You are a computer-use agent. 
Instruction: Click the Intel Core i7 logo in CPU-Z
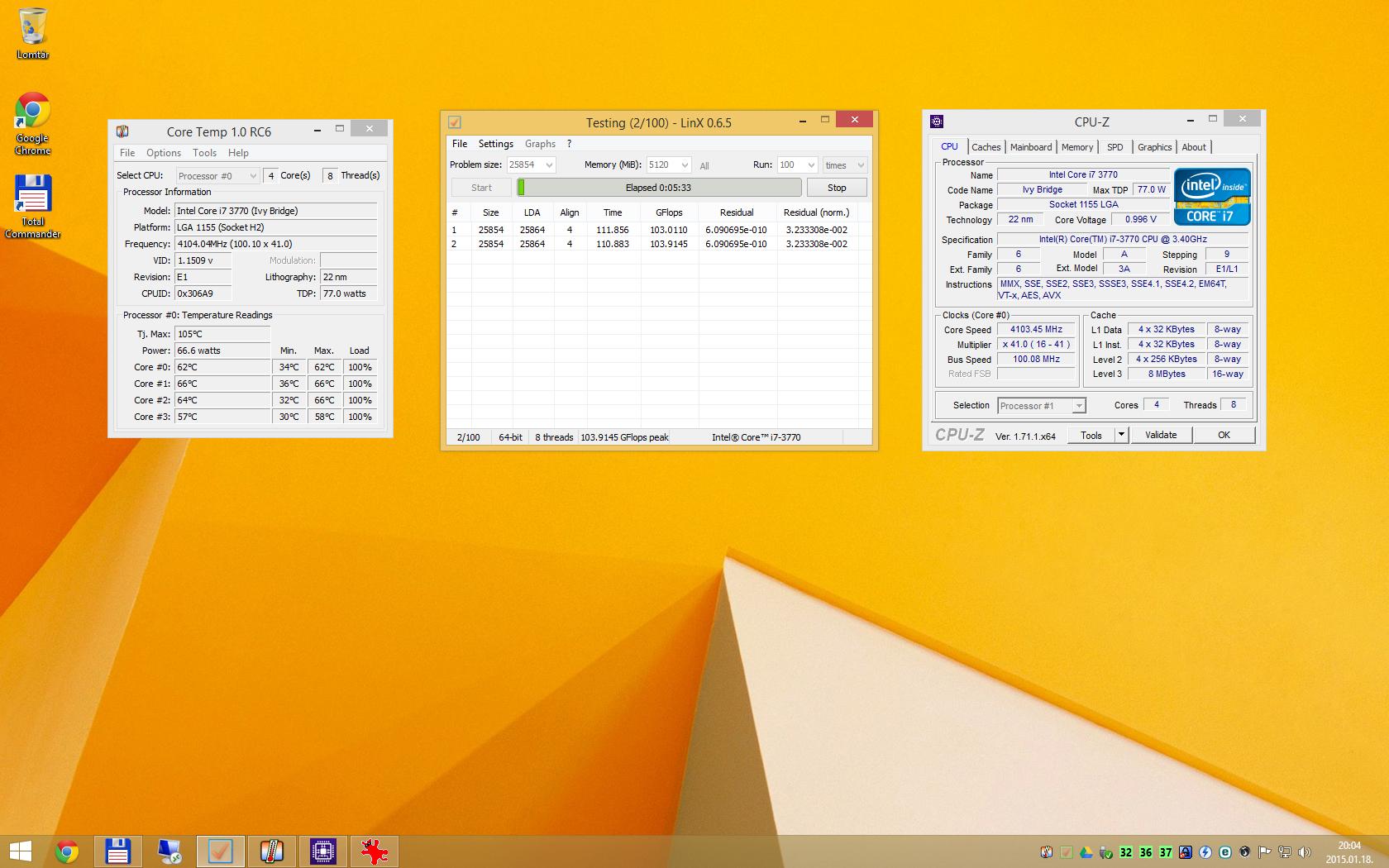1212,197
